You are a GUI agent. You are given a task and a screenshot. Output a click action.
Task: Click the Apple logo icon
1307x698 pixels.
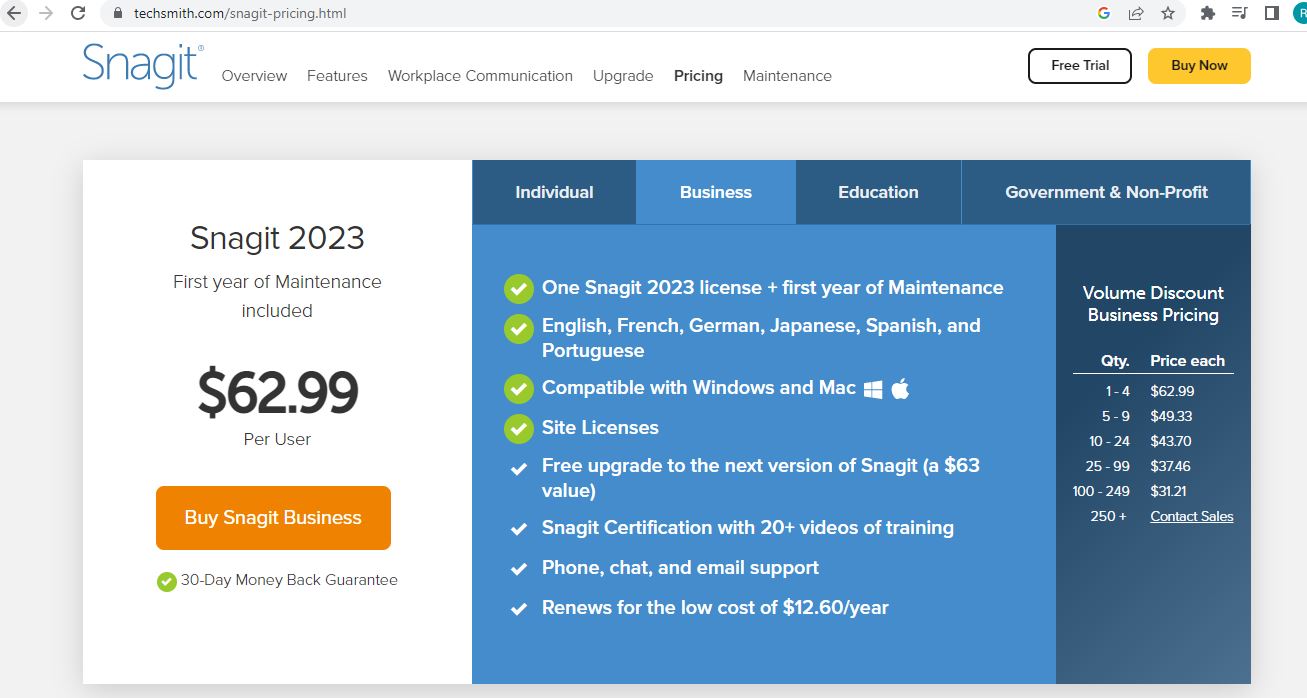pos(900,388)
